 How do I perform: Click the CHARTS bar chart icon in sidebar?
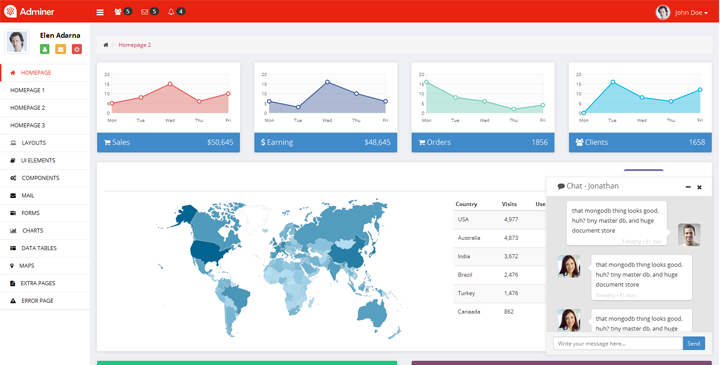point(13,230)
